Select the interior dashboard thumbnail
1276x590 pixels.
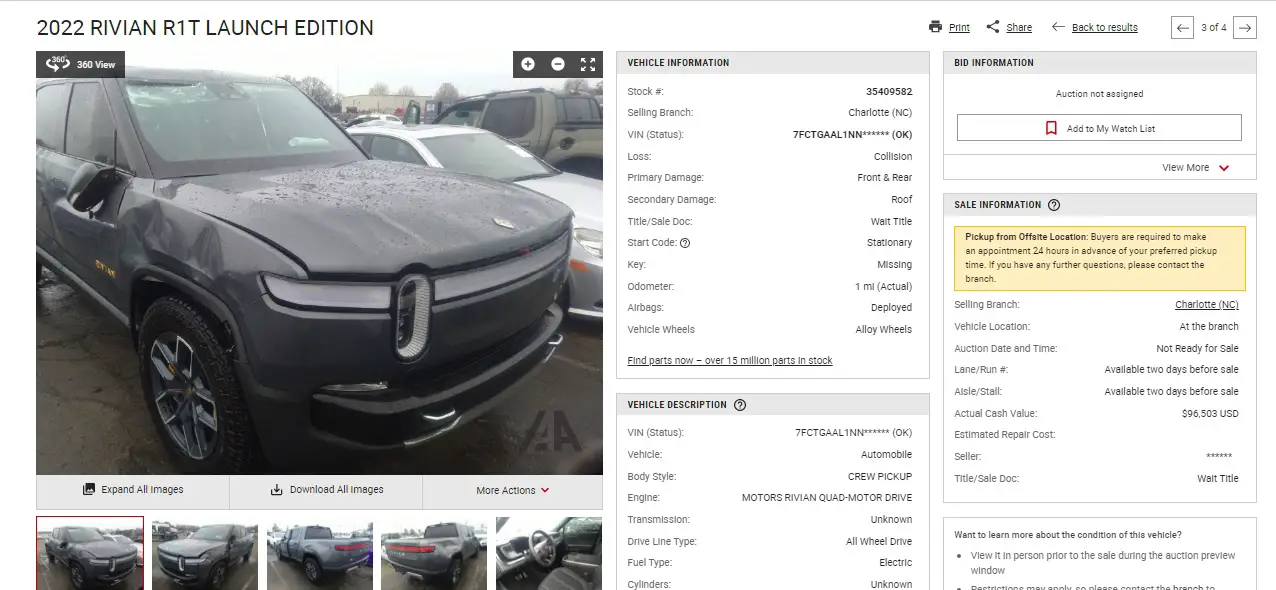click(x=549, y=553)
